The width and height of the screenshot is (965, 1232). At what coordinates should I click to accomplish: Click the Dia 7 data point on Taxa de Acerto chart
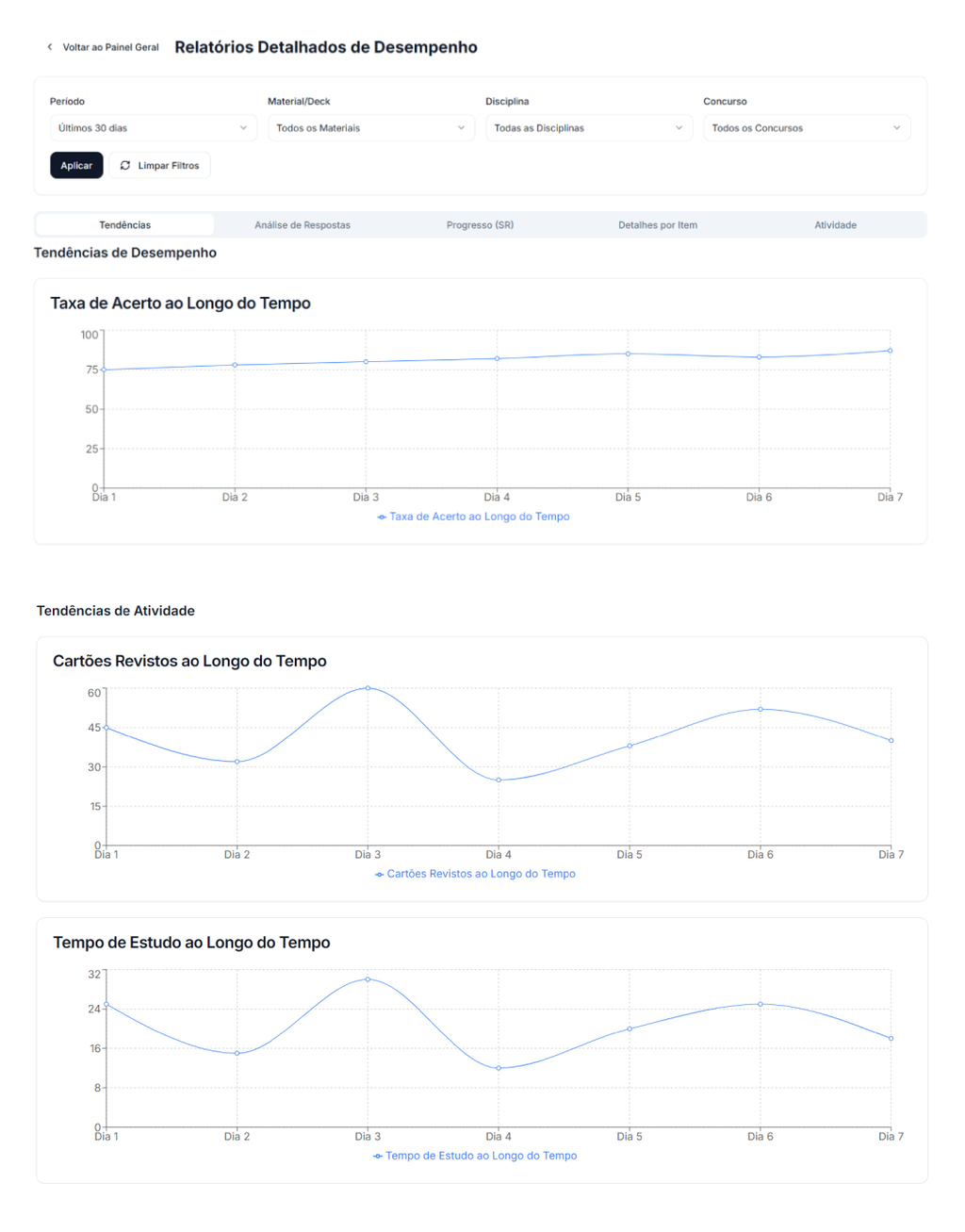(890, 351)
